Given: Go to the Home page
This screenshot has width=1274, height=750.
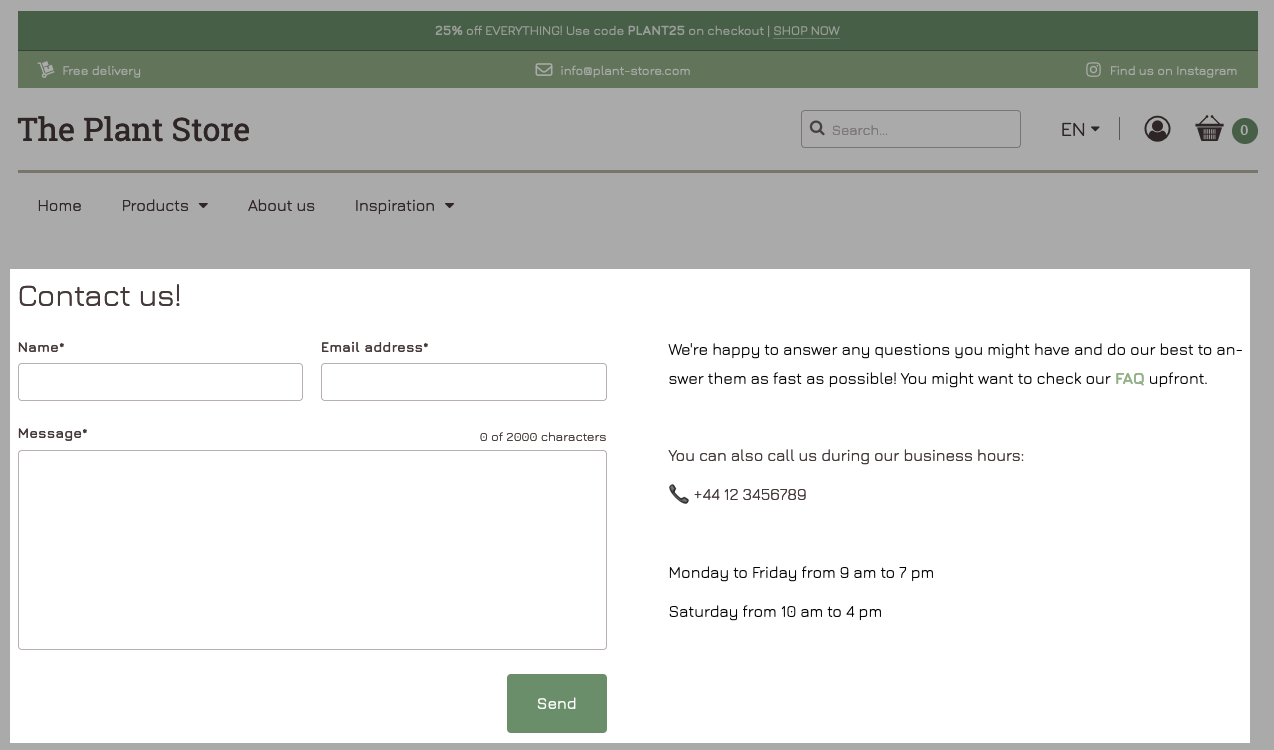Looking at the screenshot, I should pyautogui.click(x=59, y=205).
